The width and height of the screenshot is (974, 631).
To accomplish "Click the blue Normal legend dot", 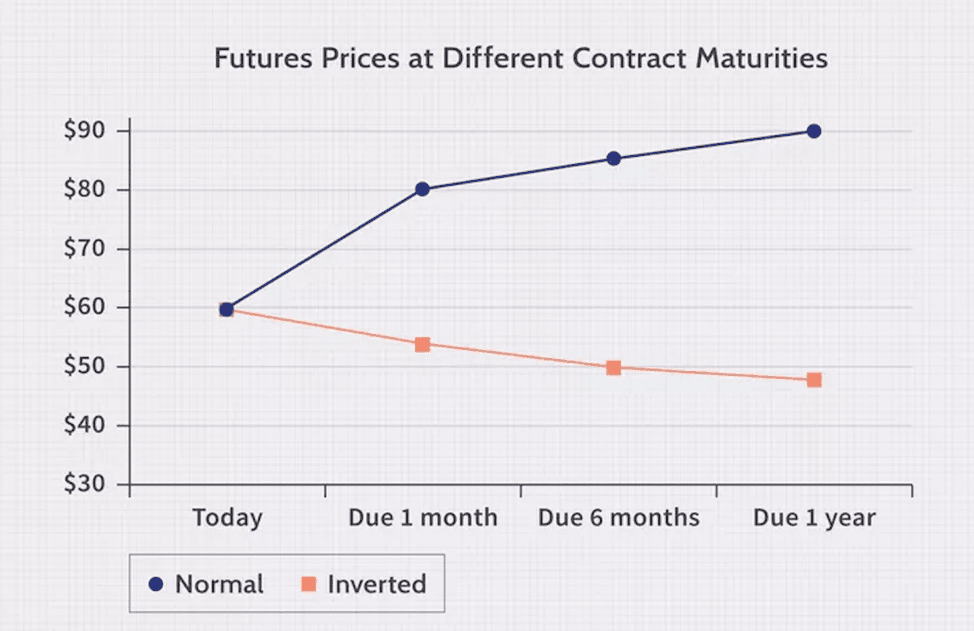I will [x=155, y=584].
